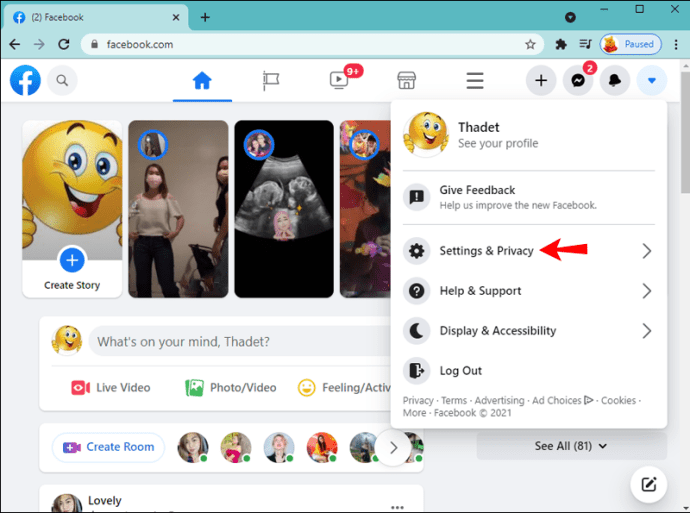
Task: Go to the Home tab icon
Action: 202,81
